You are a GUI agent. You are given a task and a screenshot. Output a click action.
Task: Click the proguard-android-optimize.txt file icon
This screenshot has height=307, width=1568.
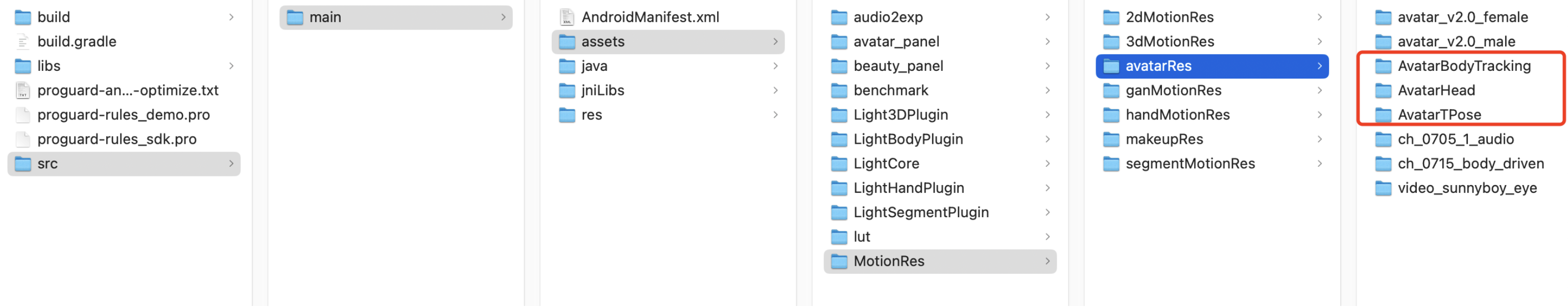point(22,90)
